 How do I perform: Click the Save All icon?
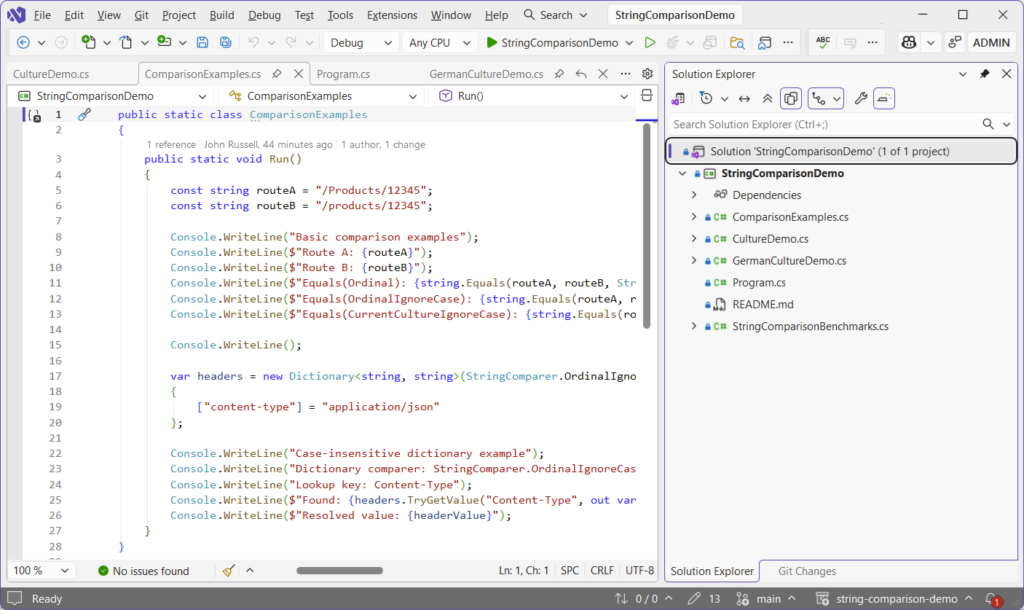[226, 42]
